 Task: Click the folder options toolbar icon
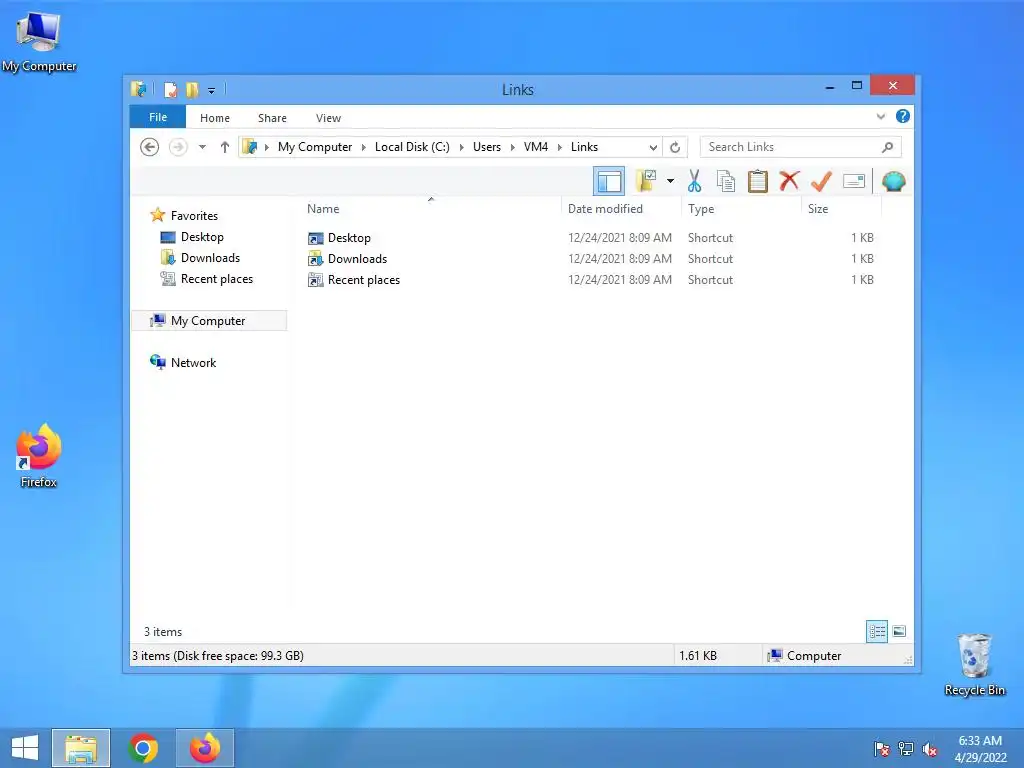(x=646, y=181)
